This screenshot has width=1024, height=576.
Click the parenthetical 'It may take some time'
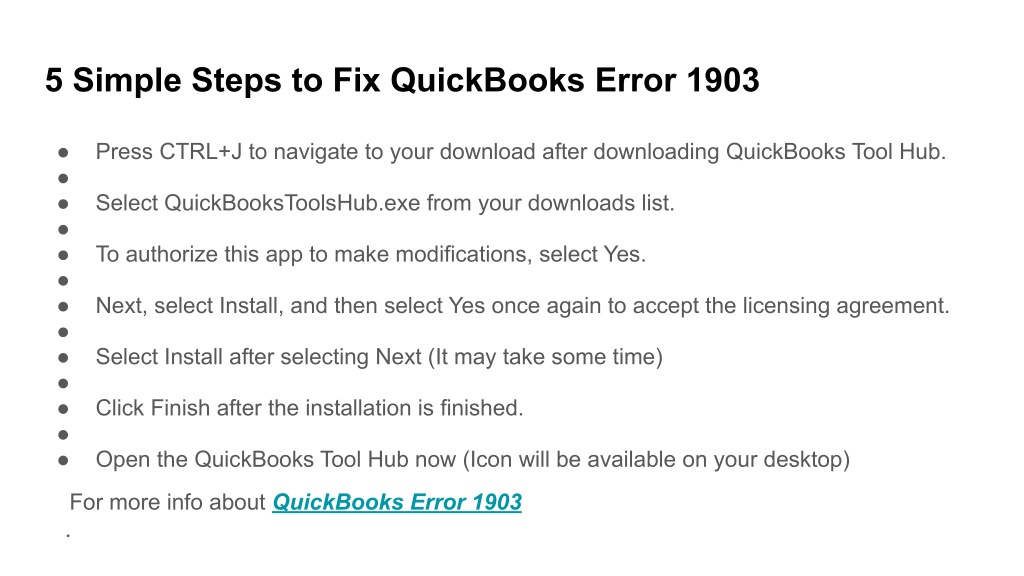[545, 357]
